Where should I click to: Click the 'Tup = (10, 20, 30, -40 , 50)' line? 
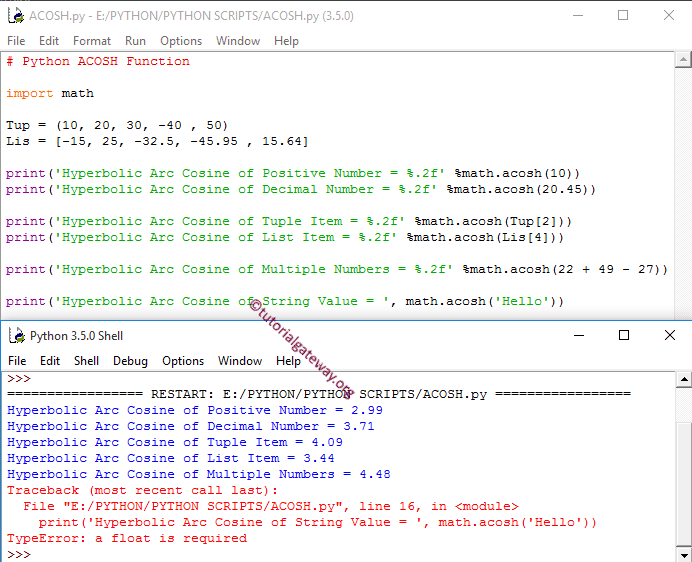coord(117,125)
